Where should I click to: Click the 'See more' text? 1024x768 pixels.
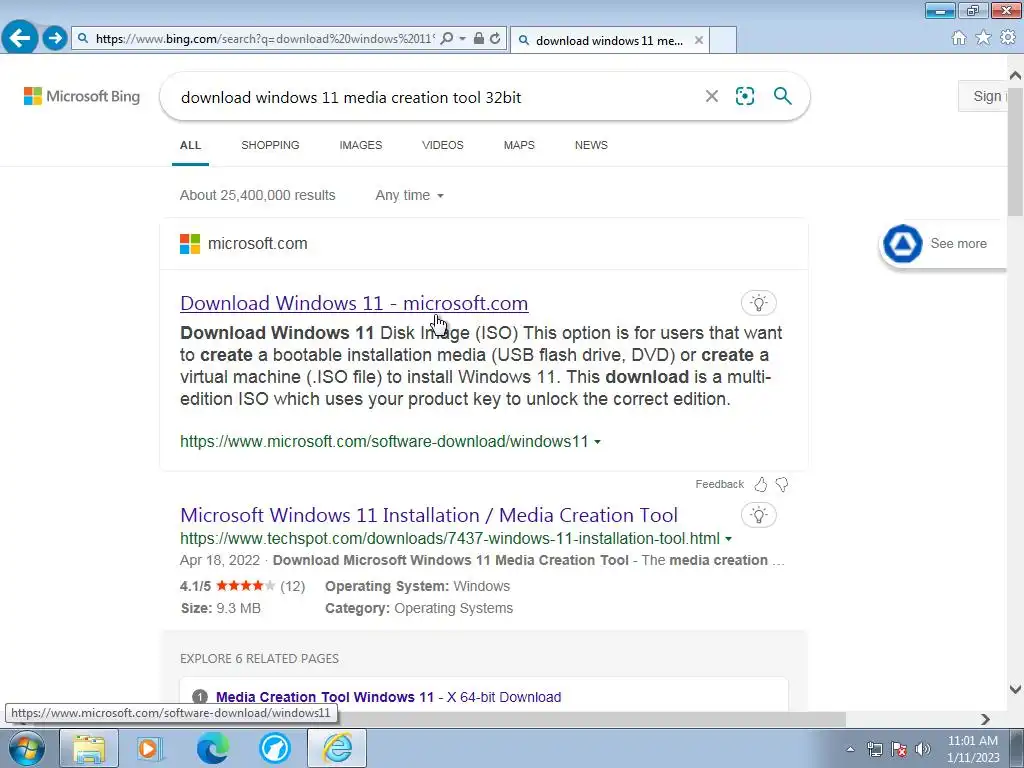958,244
